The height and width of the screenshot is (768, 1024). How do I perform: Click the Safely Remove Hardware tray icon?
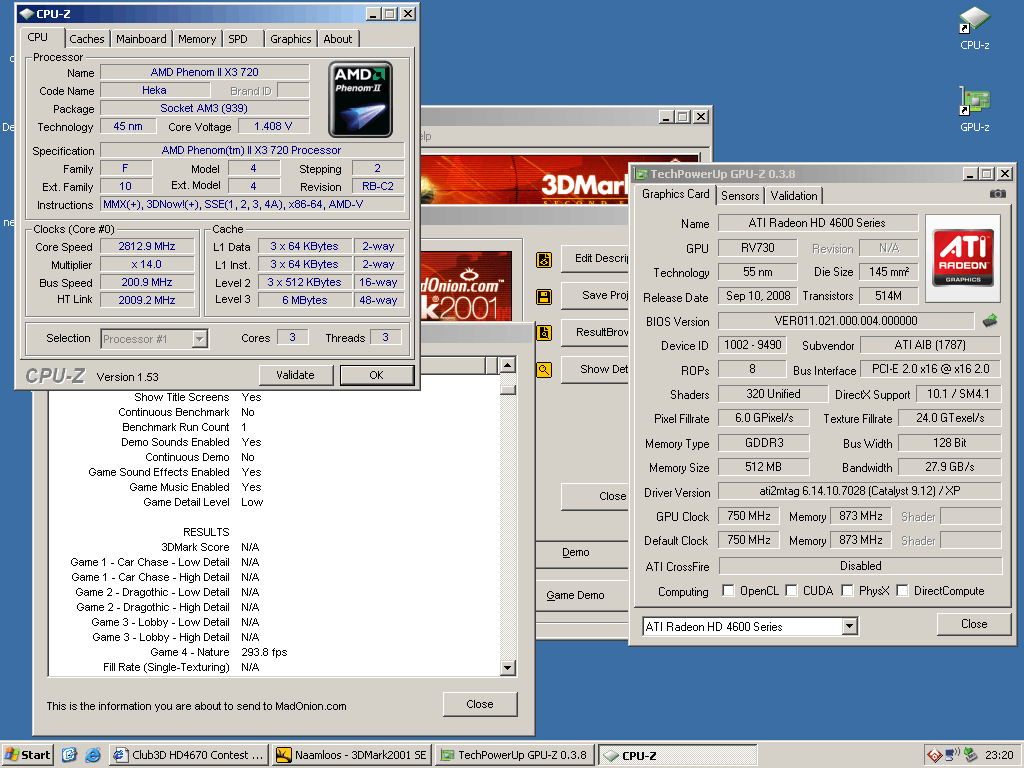[969, 755]
